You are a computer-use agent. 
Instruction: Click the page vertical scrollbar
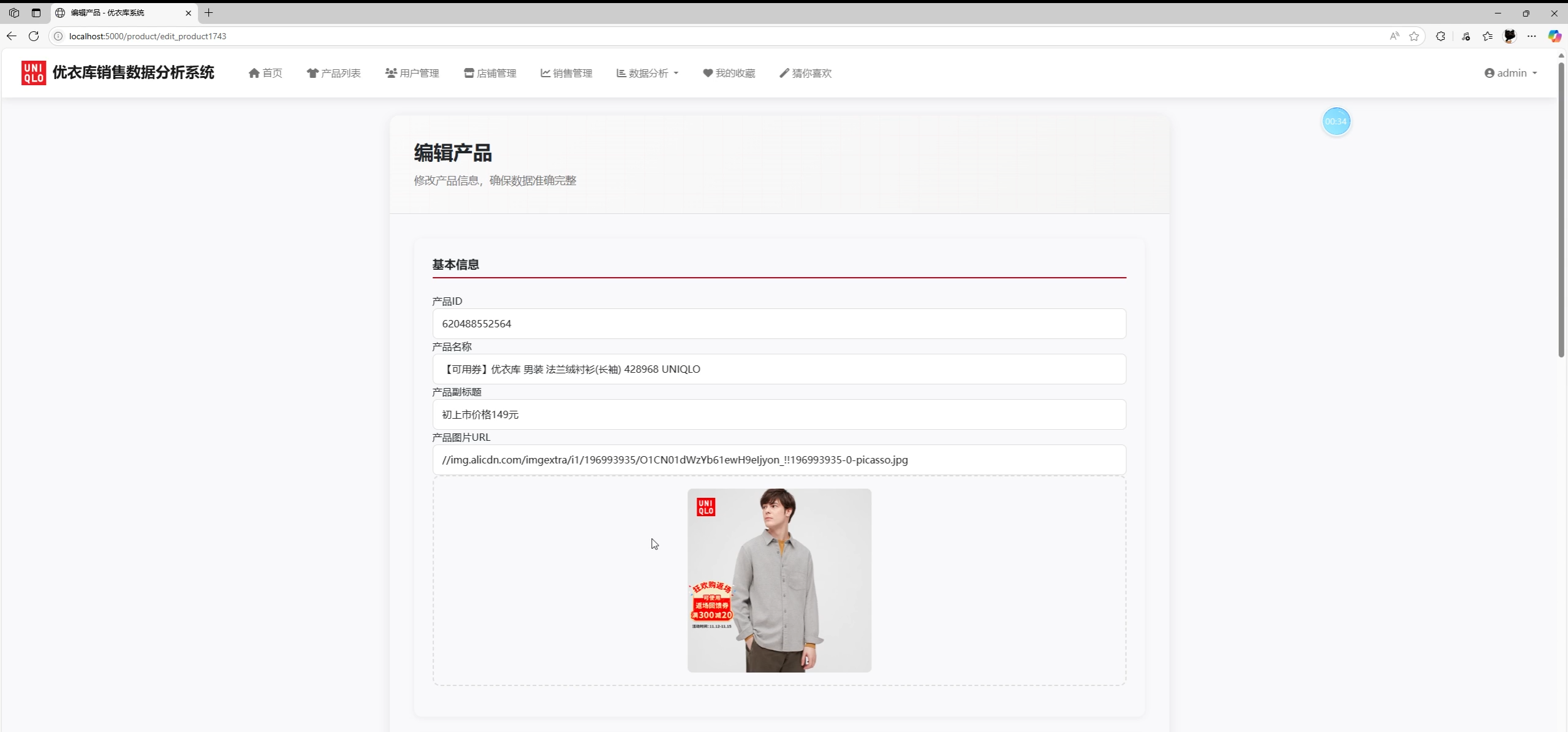(x=1561, y=208)
